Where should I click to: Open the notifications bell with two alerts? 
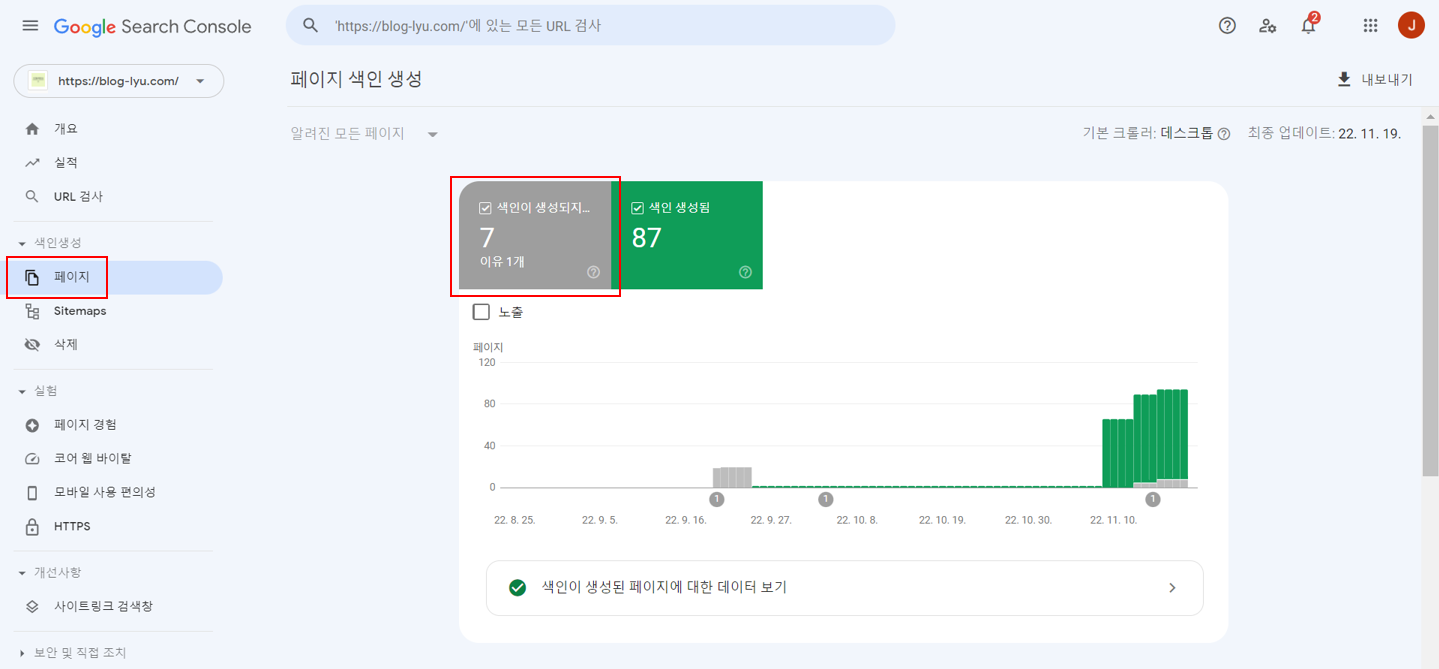click(x=1308, y=26)
